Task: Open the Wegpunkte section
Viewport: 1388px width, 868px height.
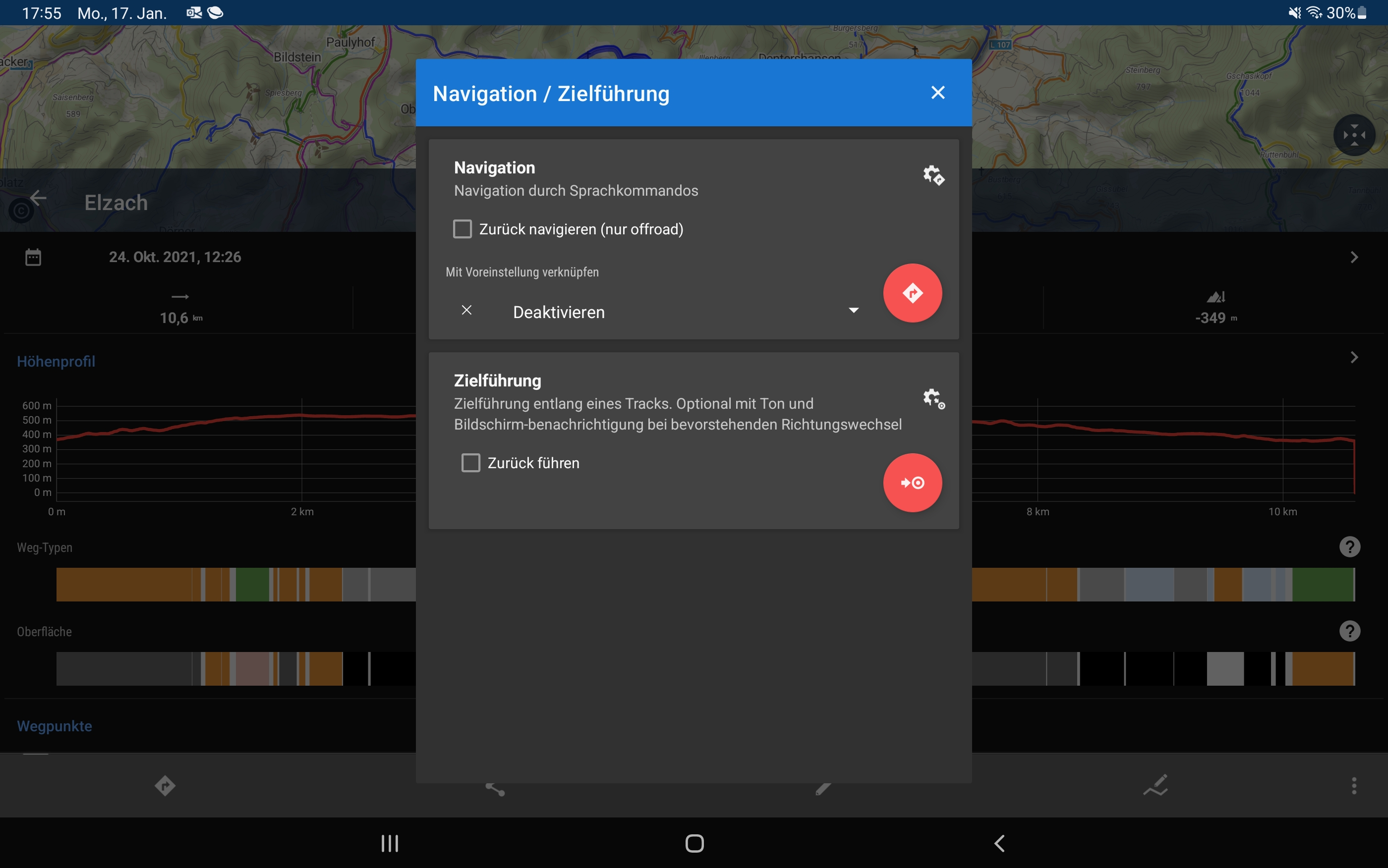Action: [55, 726]
